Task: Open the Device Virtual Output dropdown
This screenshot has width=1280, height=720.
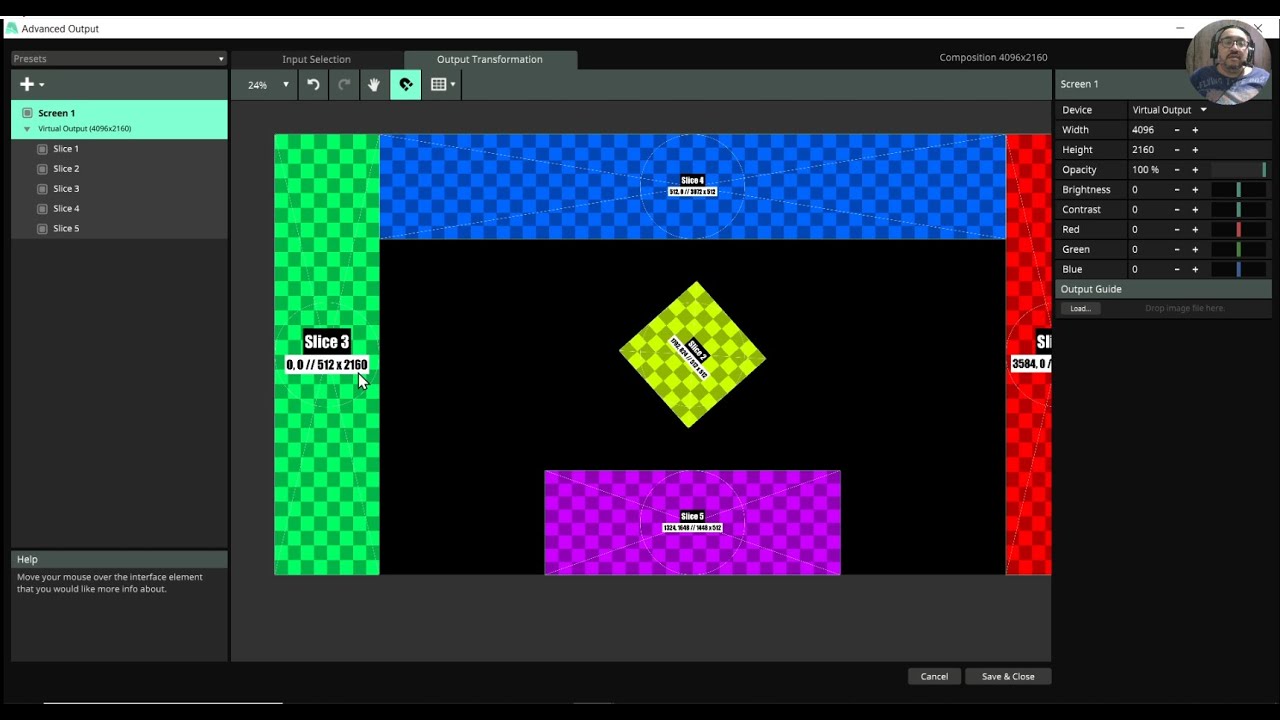Action: pos(1170,110)
